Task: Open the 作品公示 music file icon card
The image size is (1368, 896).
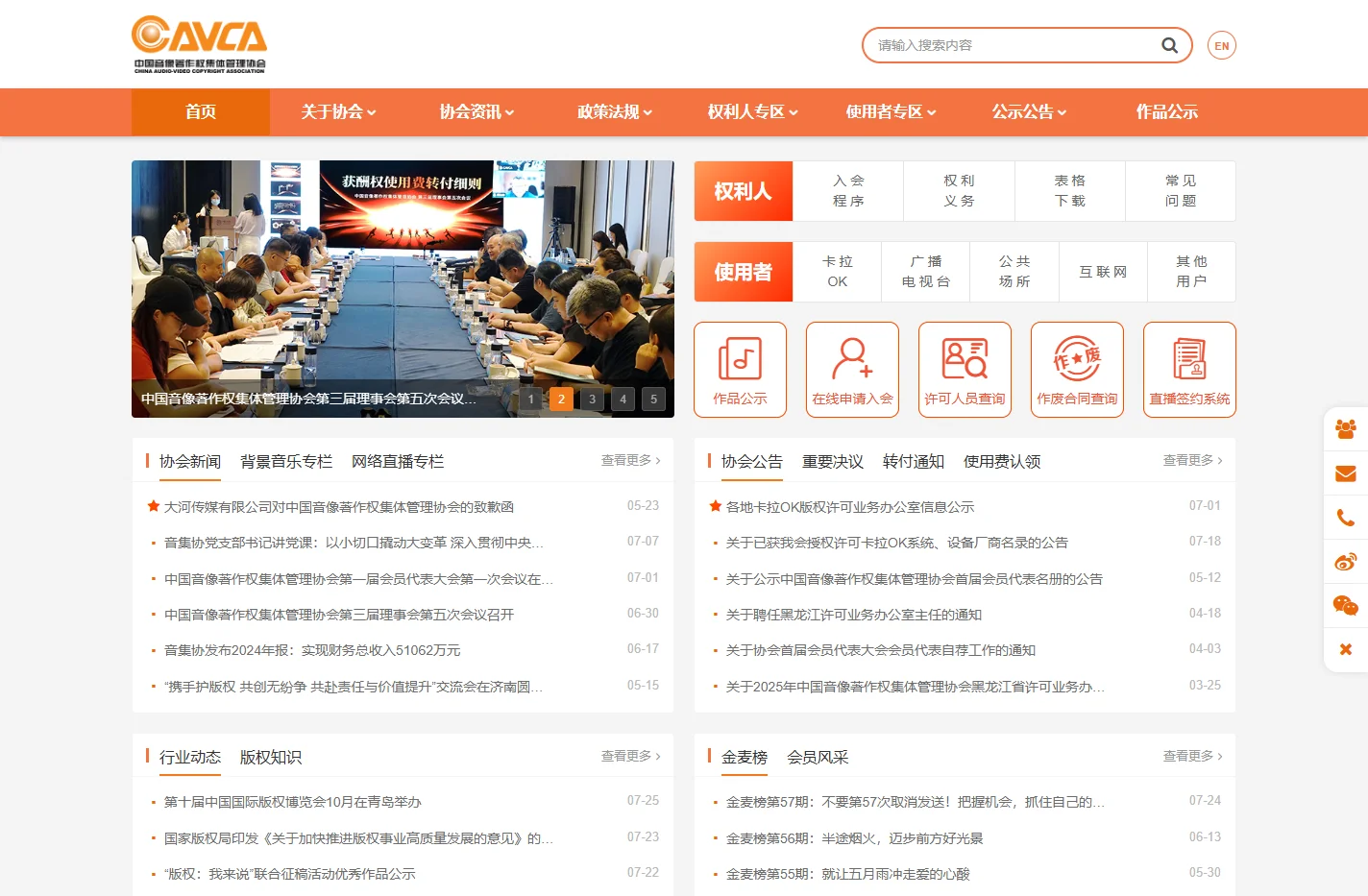Action: click(x=740, y=370)
